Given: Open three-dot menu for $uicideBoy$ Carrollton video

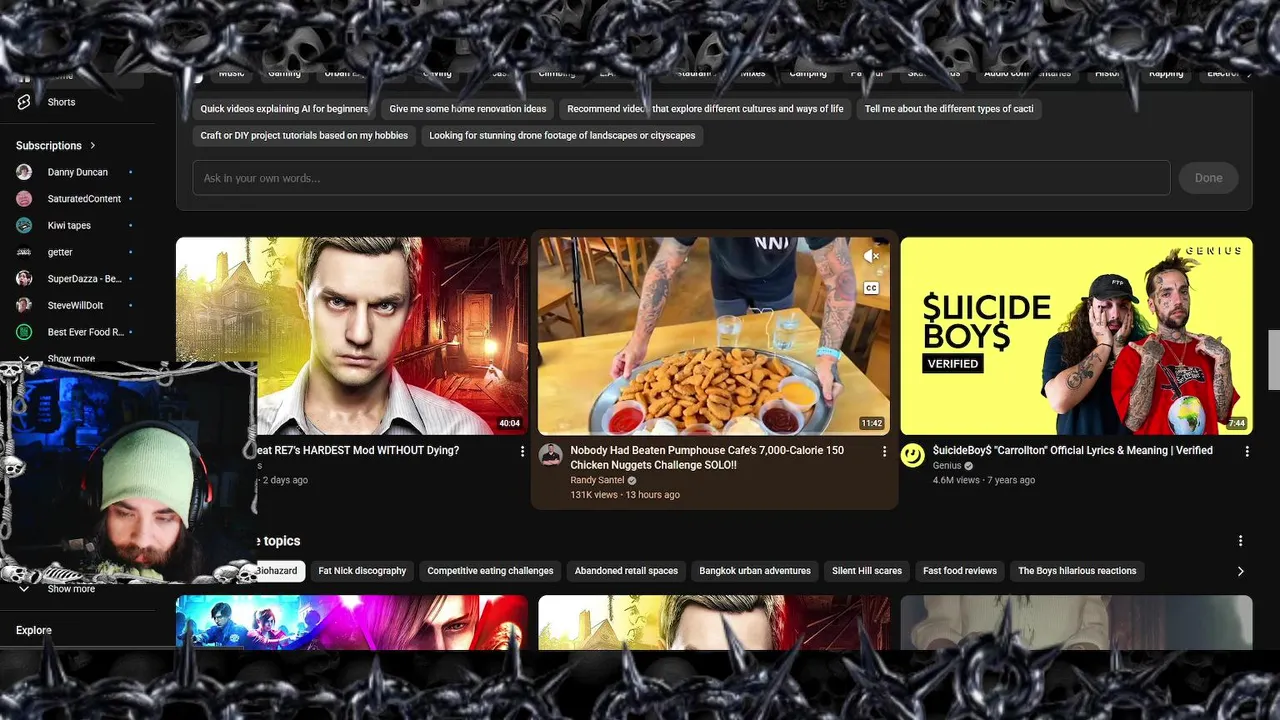Looking at the screenshot, I should (x=1246, y=452).
